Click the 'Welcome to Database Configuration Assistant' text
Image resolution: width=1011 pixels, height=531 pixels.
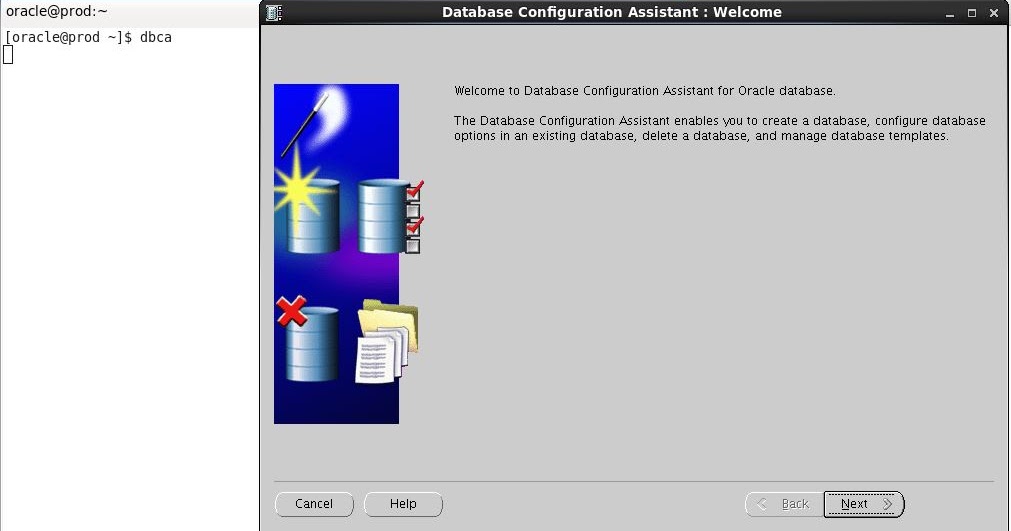click(x=645, y=91)
